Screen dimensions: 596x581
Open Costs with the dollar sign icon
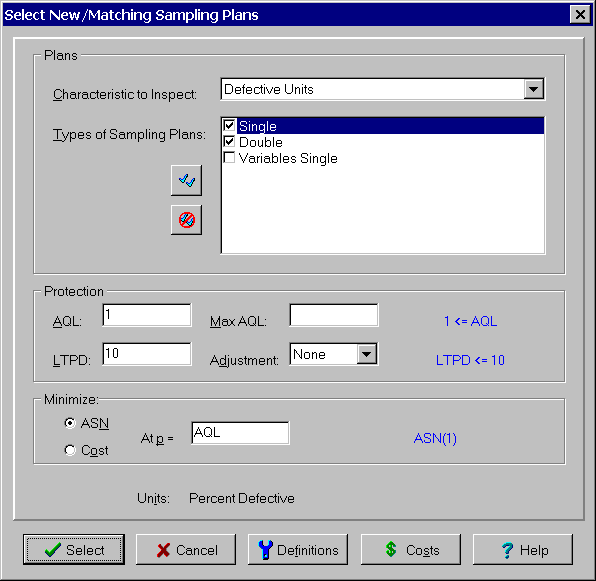411,549
